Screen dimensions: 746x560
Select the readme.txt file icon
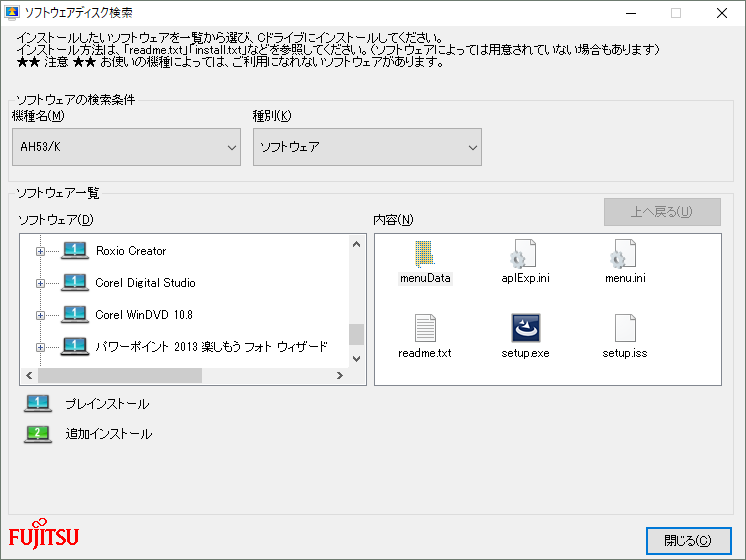(x=424, y=328)
